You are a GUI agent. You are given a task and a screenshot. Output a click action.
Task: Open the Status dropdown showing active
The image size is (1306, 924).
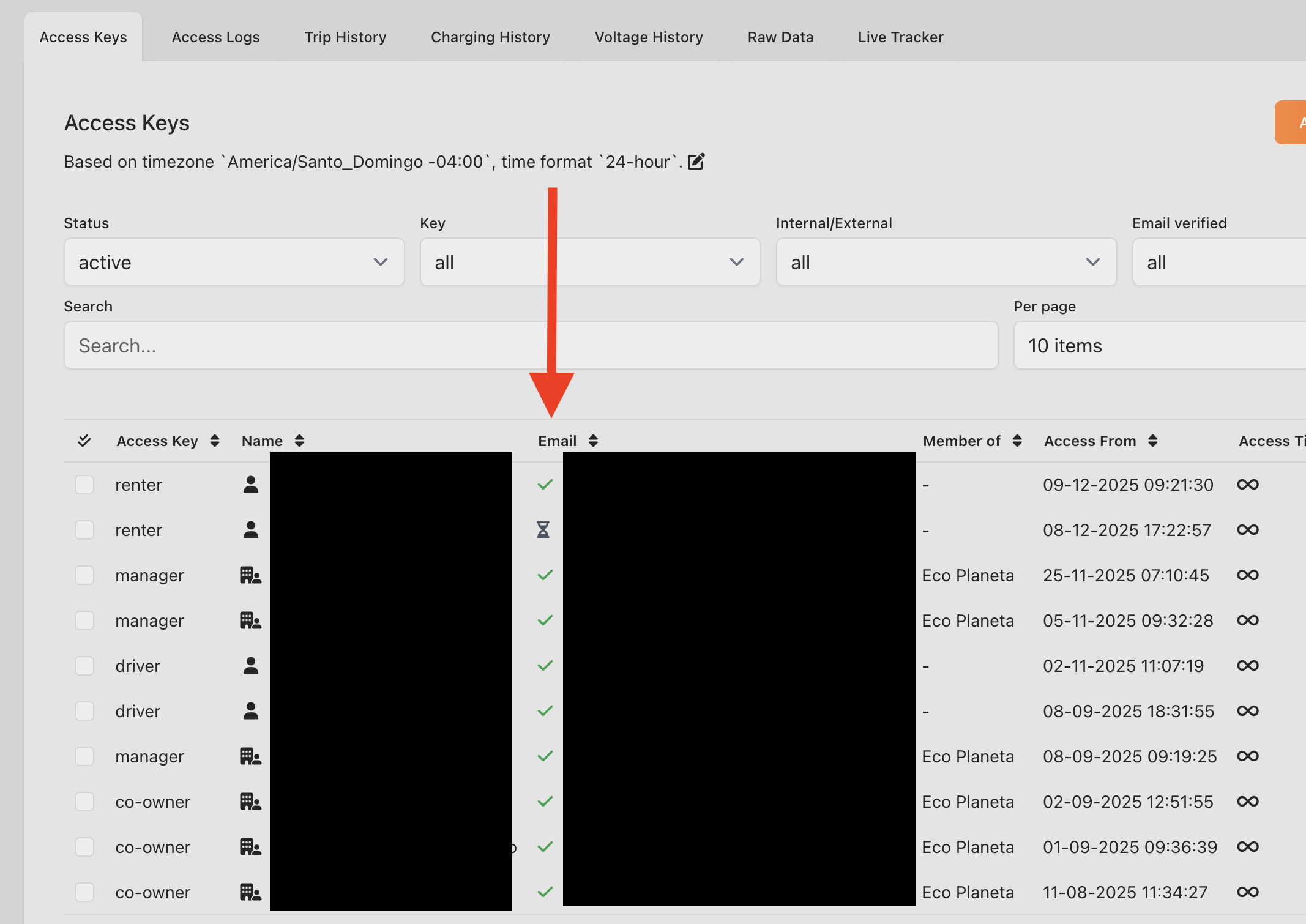click(234, 263)
